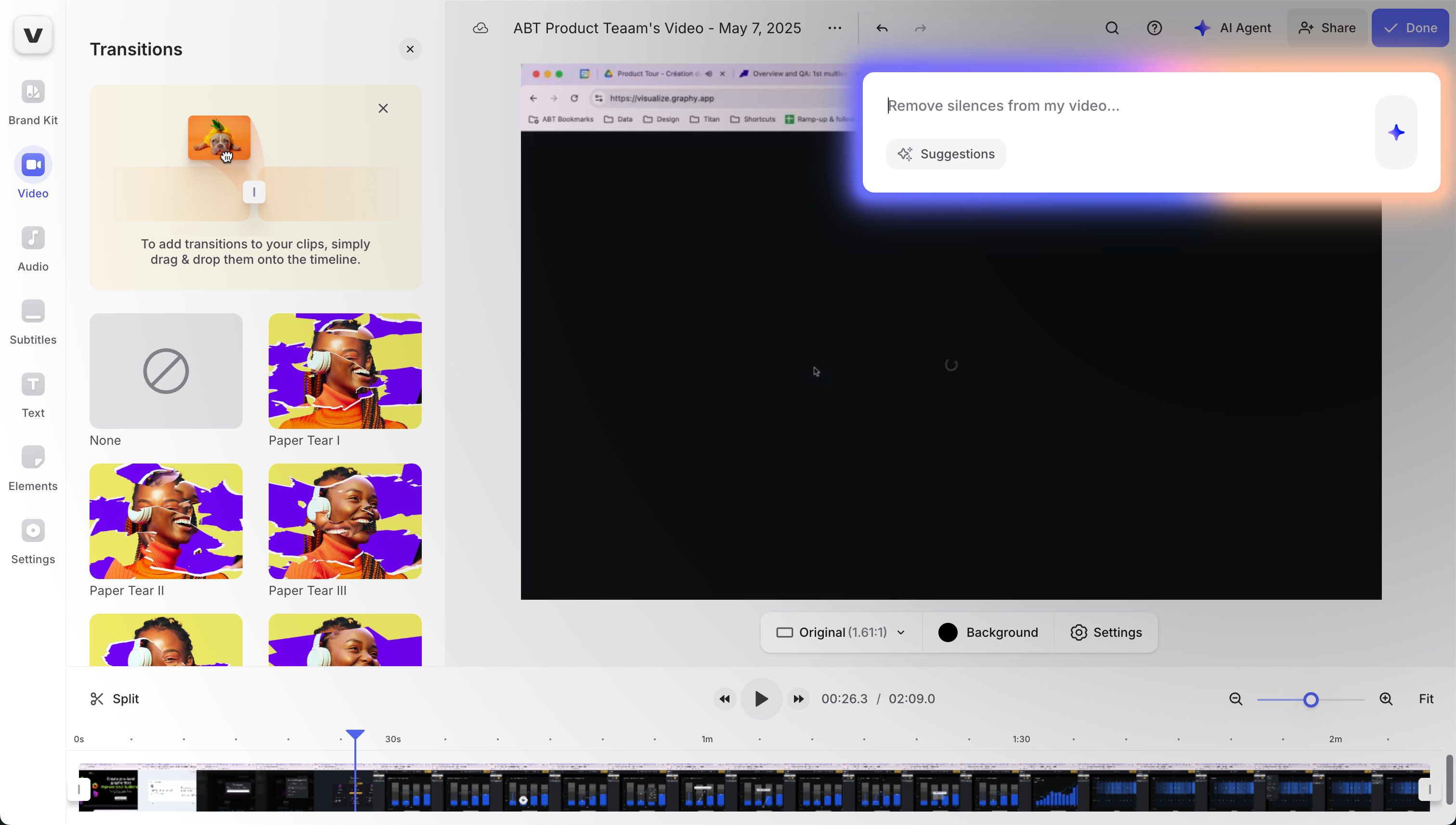Click the black Background color swatch
Screen dimensions: 1456x825
948,632
